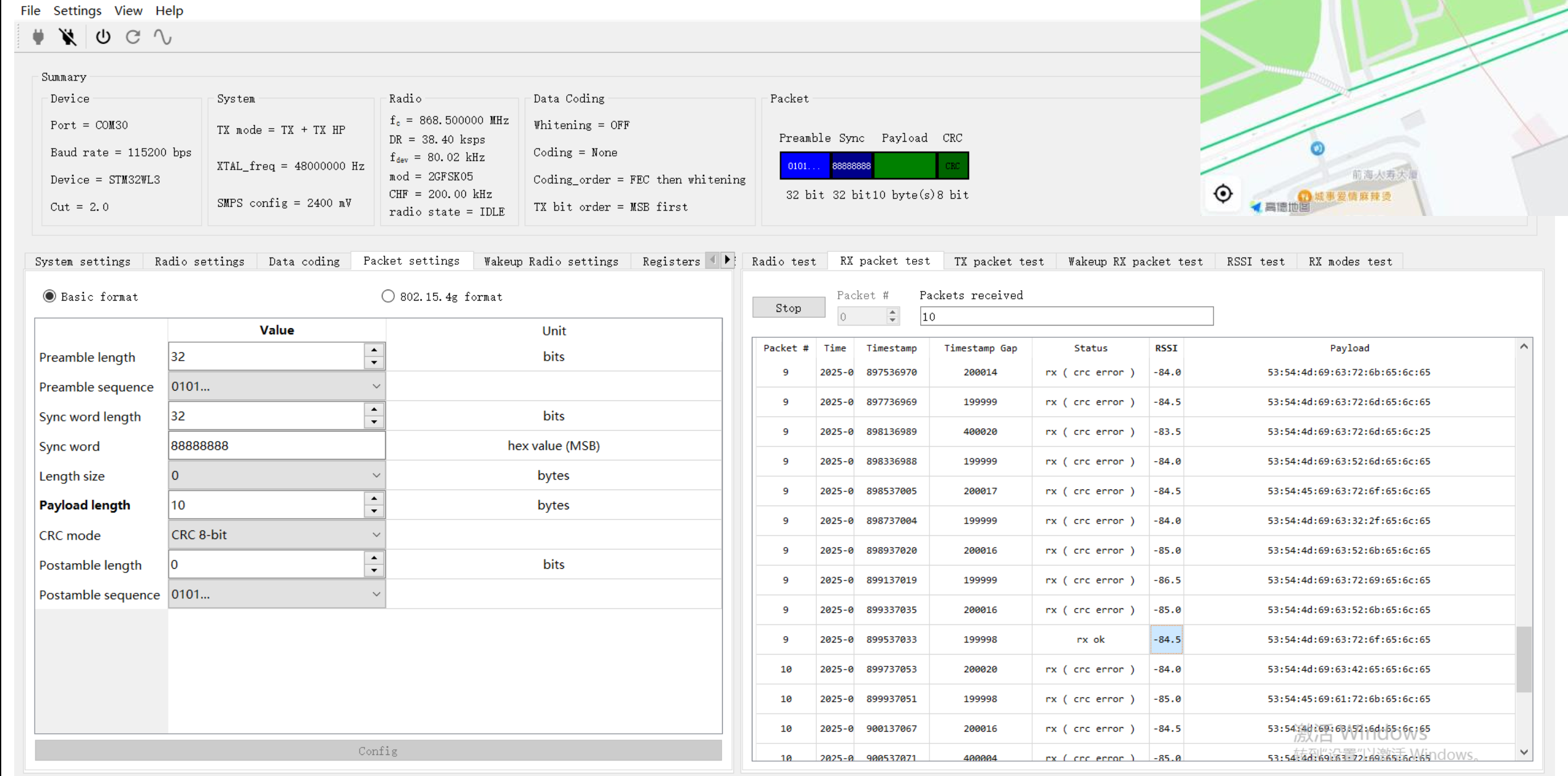The width and height of the screenshot is (1568, 776).
Task: Select the 802.15.4g format radio button
Action: [x=388, y=296]
